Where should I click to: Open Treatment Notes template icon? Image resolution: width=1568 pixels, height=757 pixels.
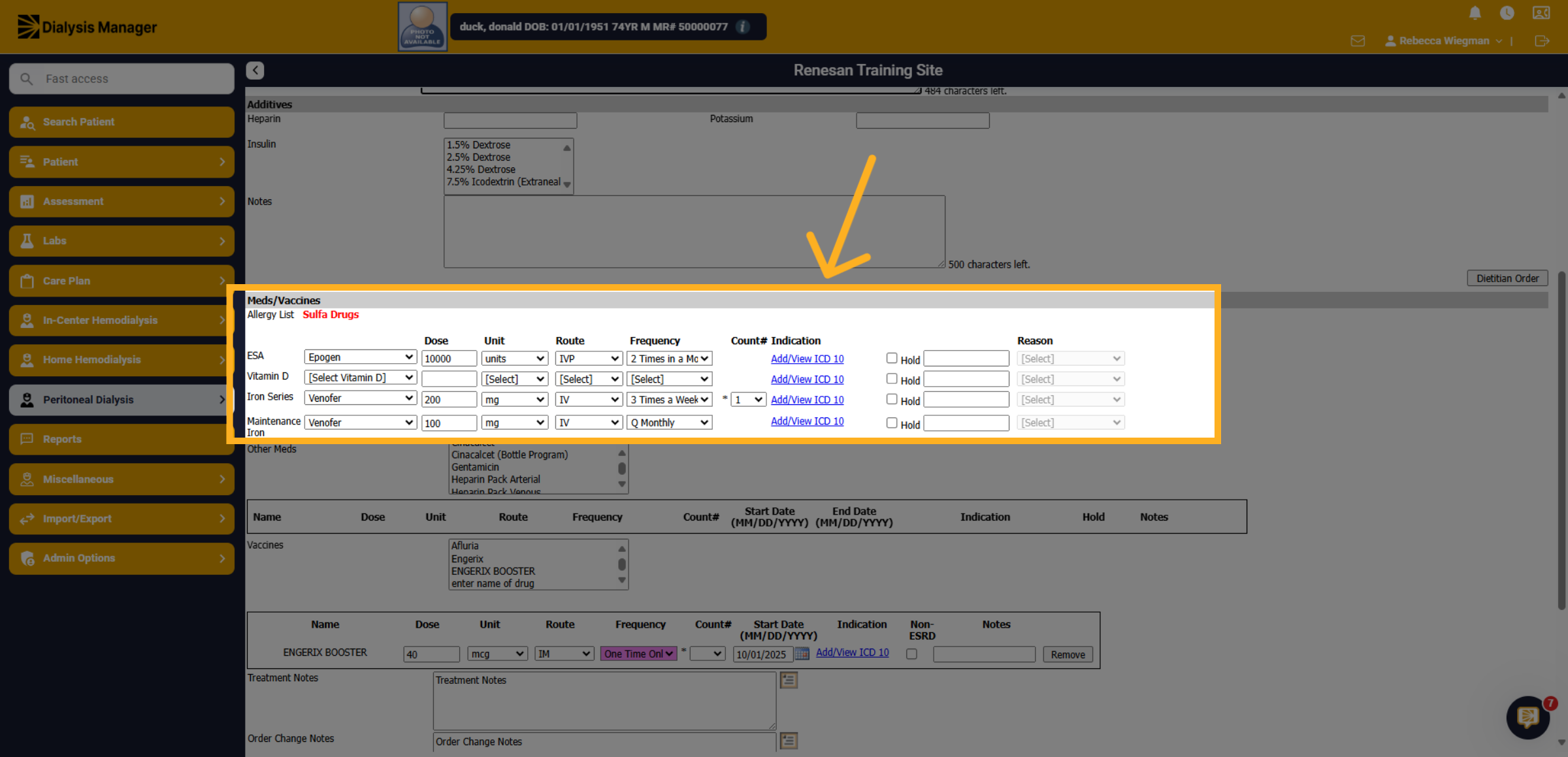pos(789,680)
